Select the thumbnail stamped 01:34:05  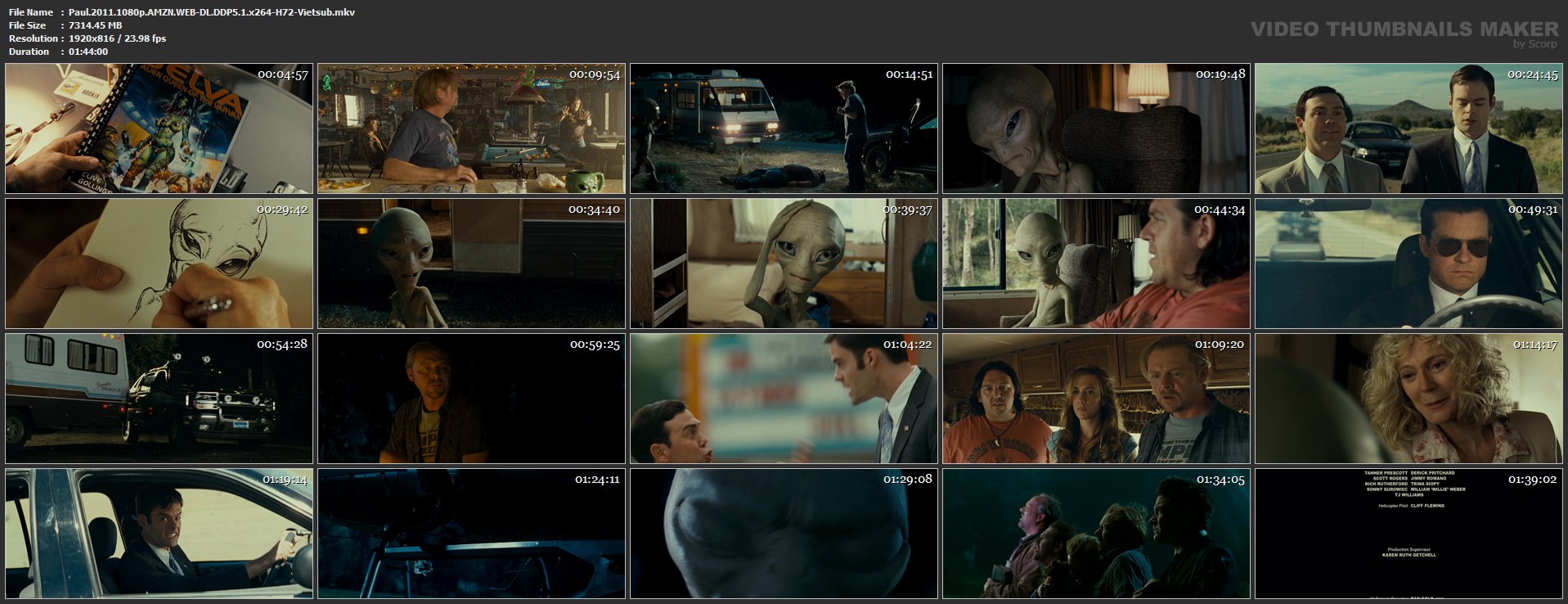click(x=1096, y=534)
